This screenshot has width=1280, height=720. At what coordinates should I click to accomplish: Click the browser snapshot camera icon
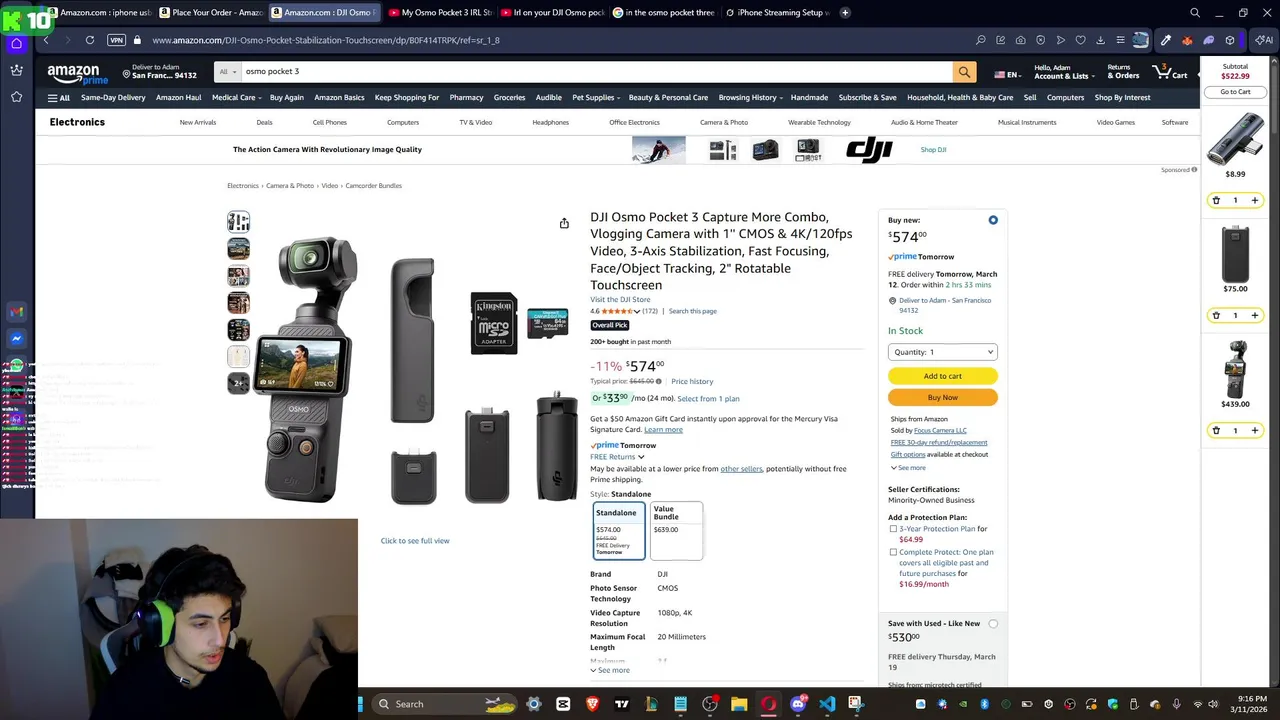(x=1020, y=40)
